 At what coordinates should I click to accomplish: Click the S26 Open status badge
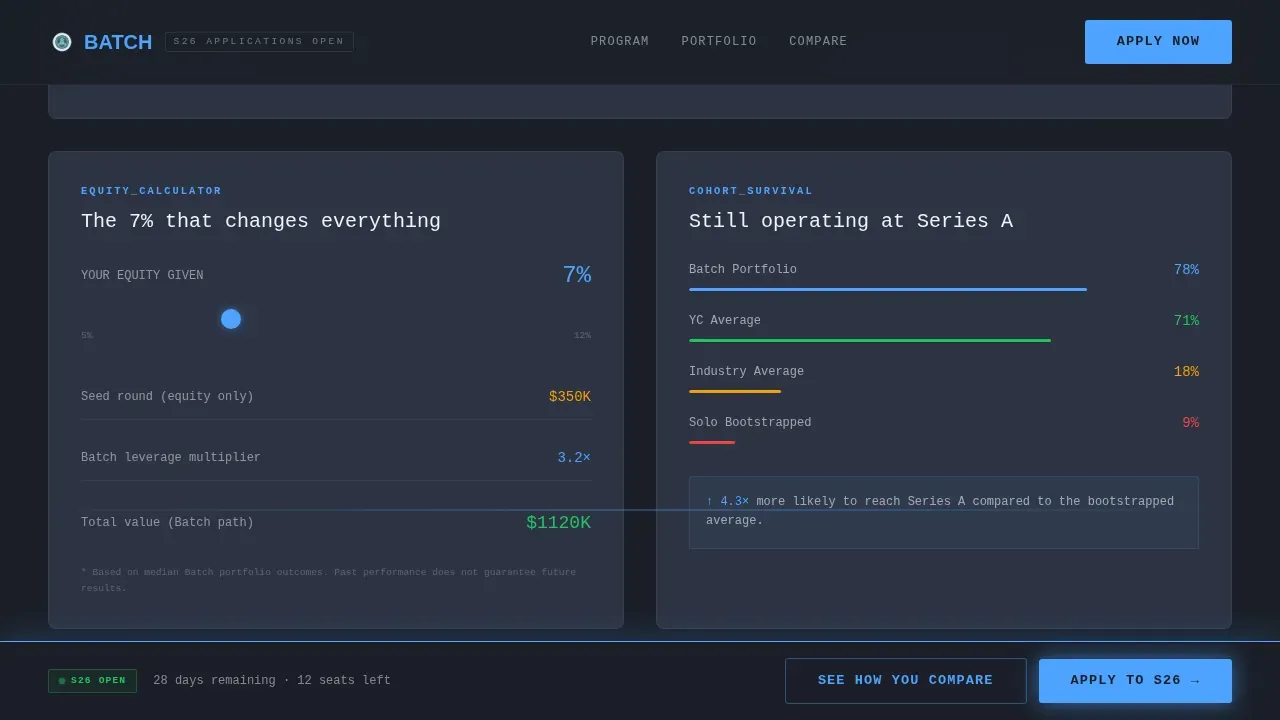[x=92, y=681]
